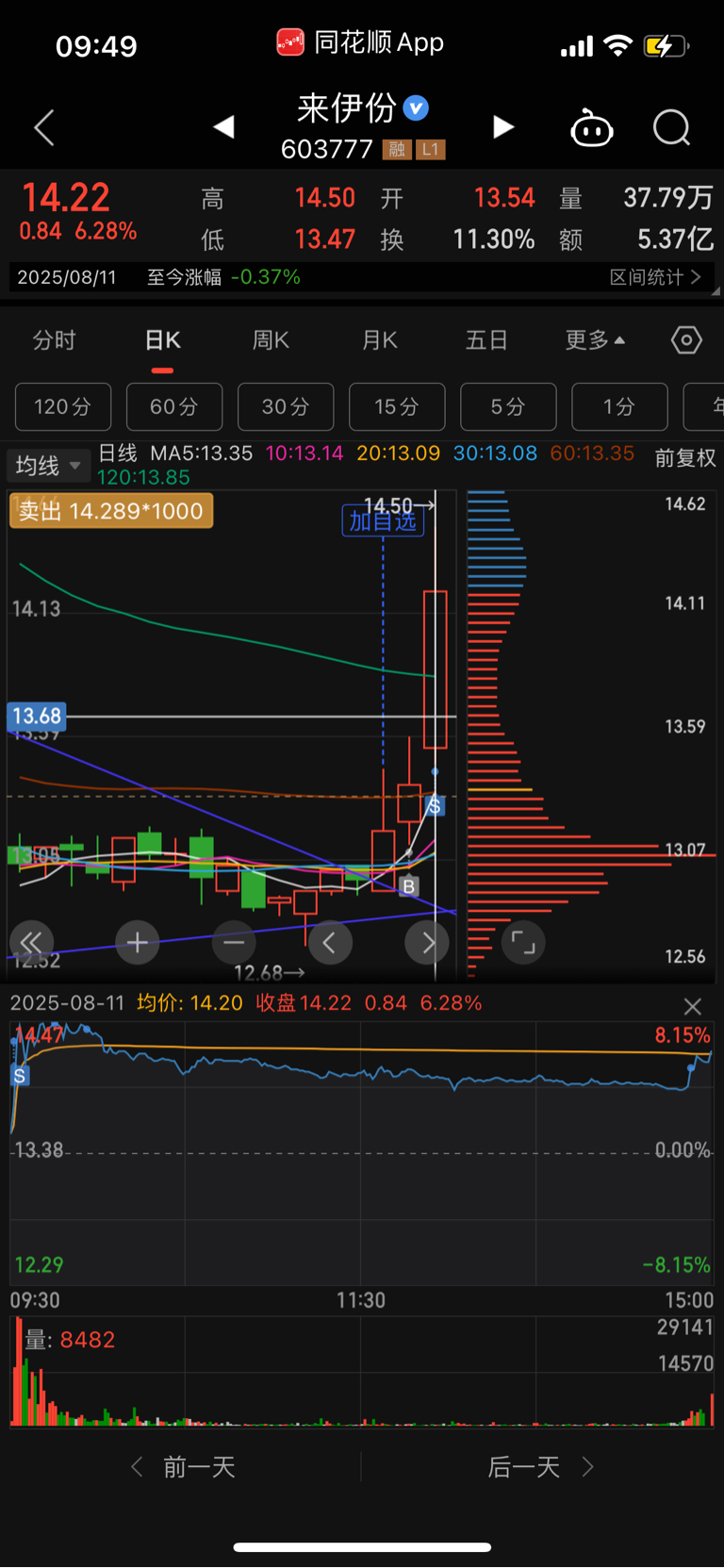The width and height of the screenshot is (724, 1568).
Task: Open 均线 indicator dropdown
Action: tap(48, 466)
